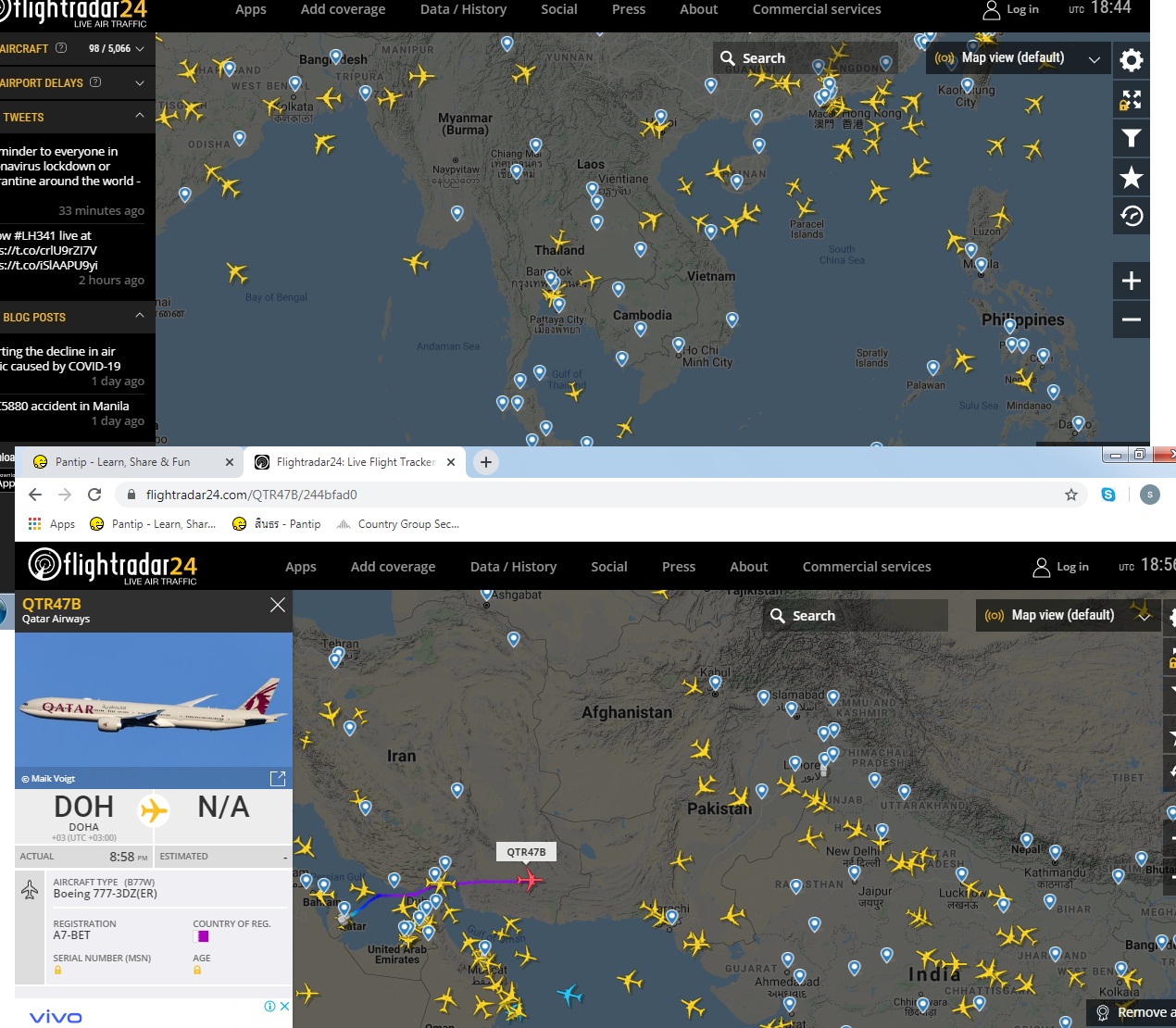The height and width of the screenshot is (1028, 1176).
Task: Switch to Flightradar24 Live Flight Tracker tab
Action: (x=355, y=462)
